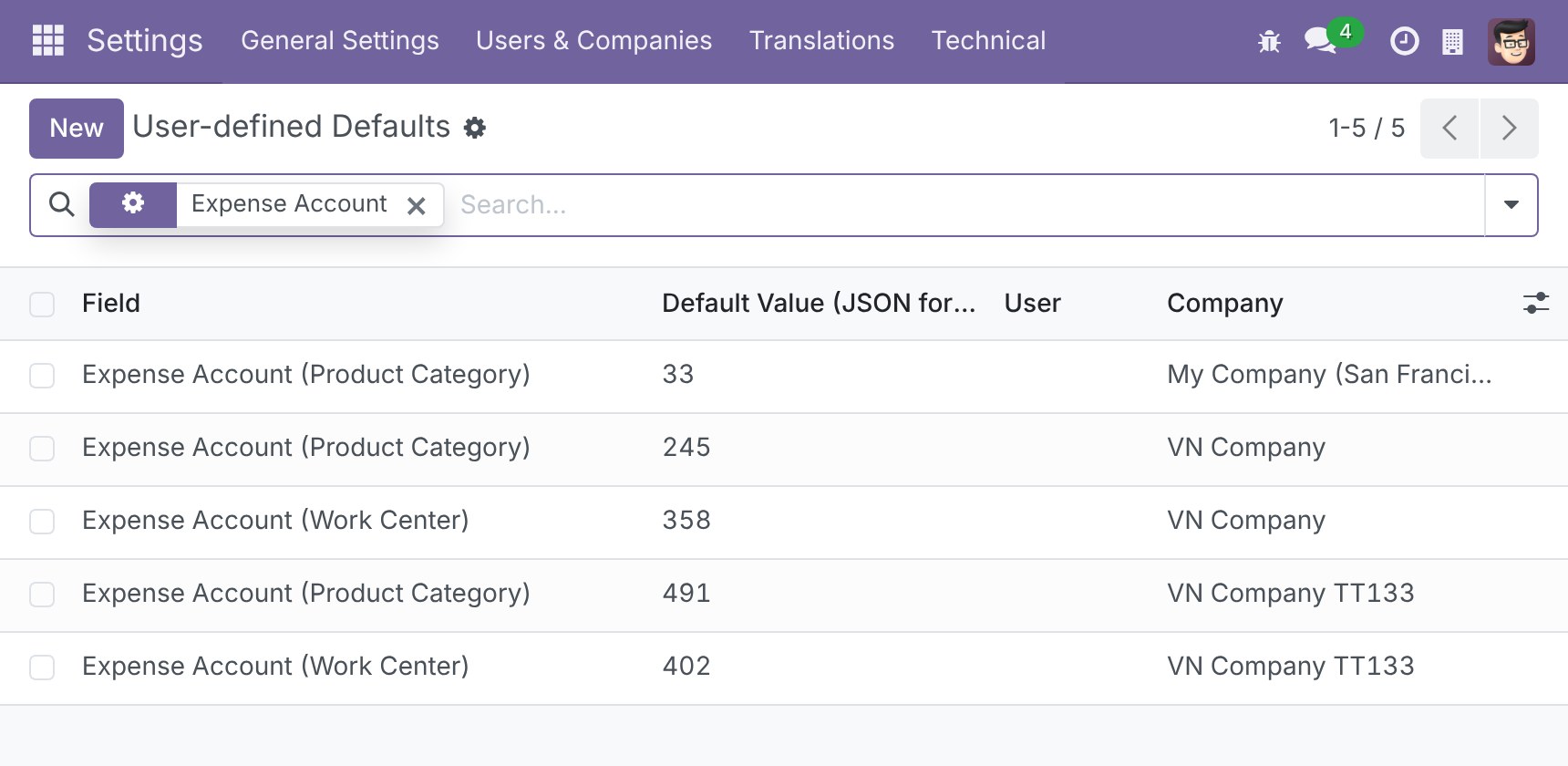
Task: Remove the Expense Account search filter
Action: pos(417,205)
